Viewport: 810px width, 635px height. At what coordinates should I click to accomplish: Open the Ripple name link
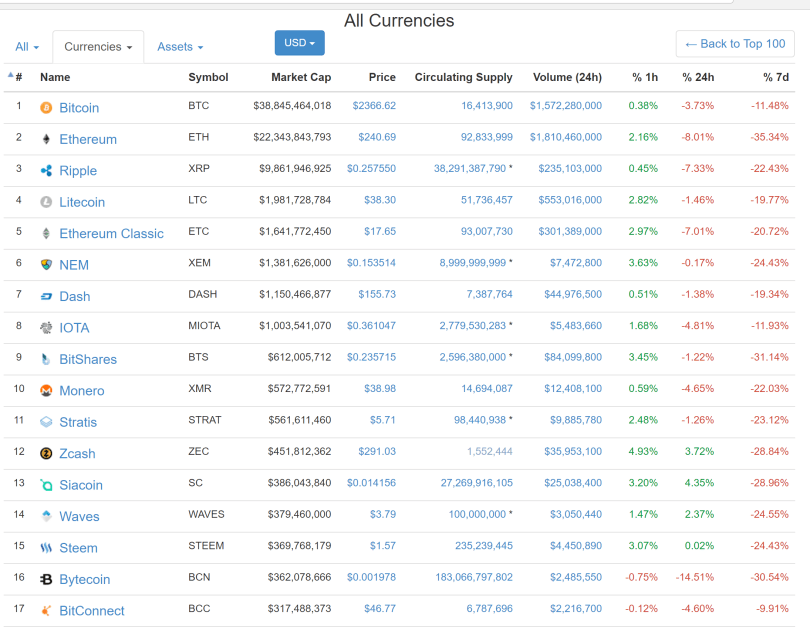tap(78, 171)
